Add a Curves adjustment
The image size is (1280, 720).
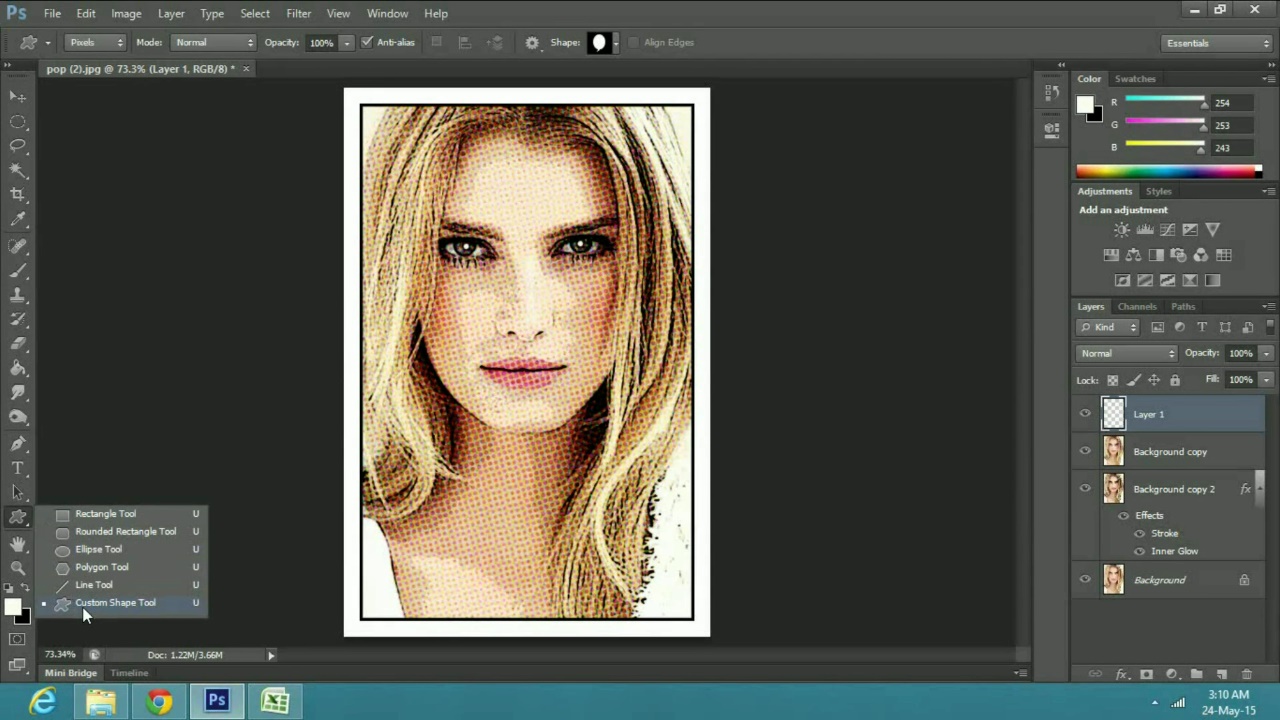tap(1167, 230)
